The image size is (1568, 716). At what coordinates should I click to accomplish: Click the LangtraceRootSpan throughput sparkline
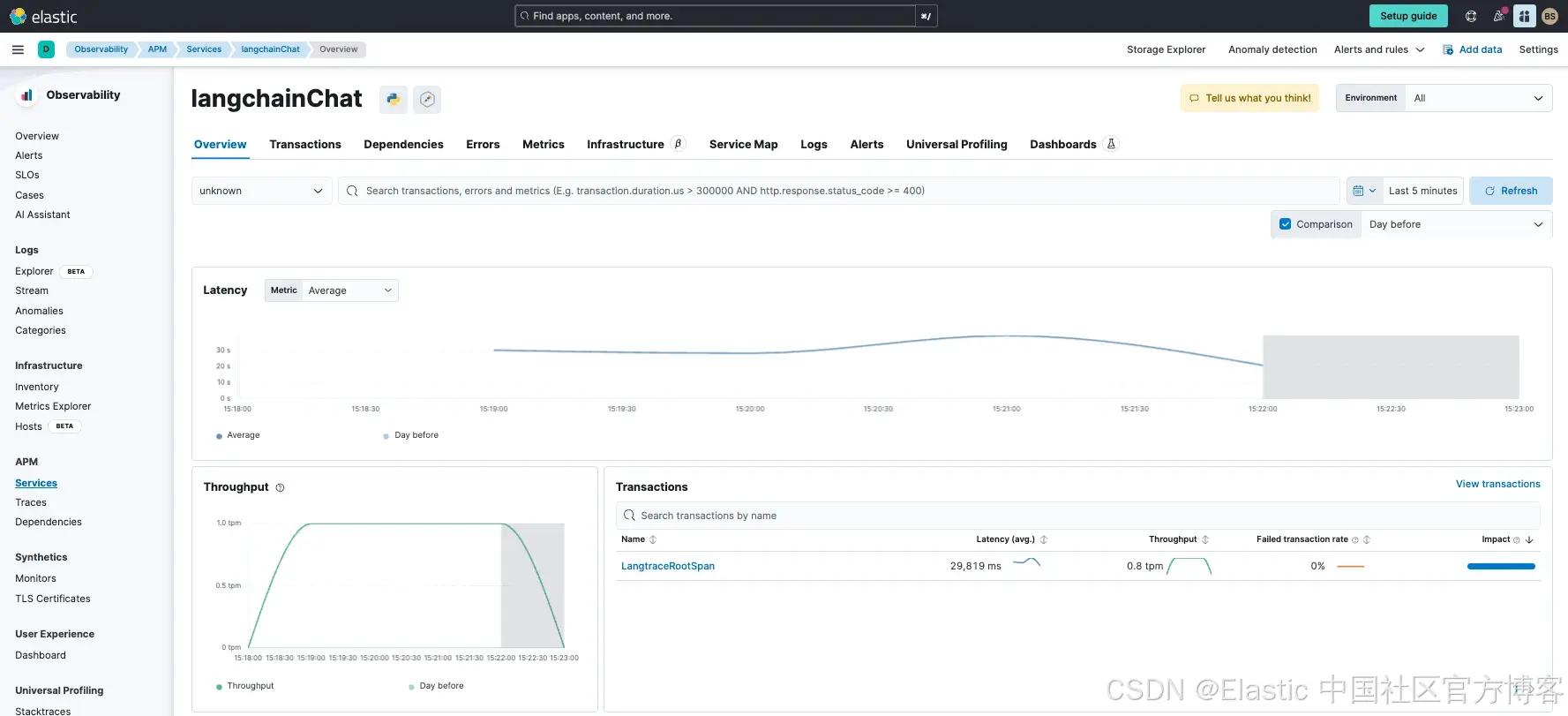(x=1189, y=566)
